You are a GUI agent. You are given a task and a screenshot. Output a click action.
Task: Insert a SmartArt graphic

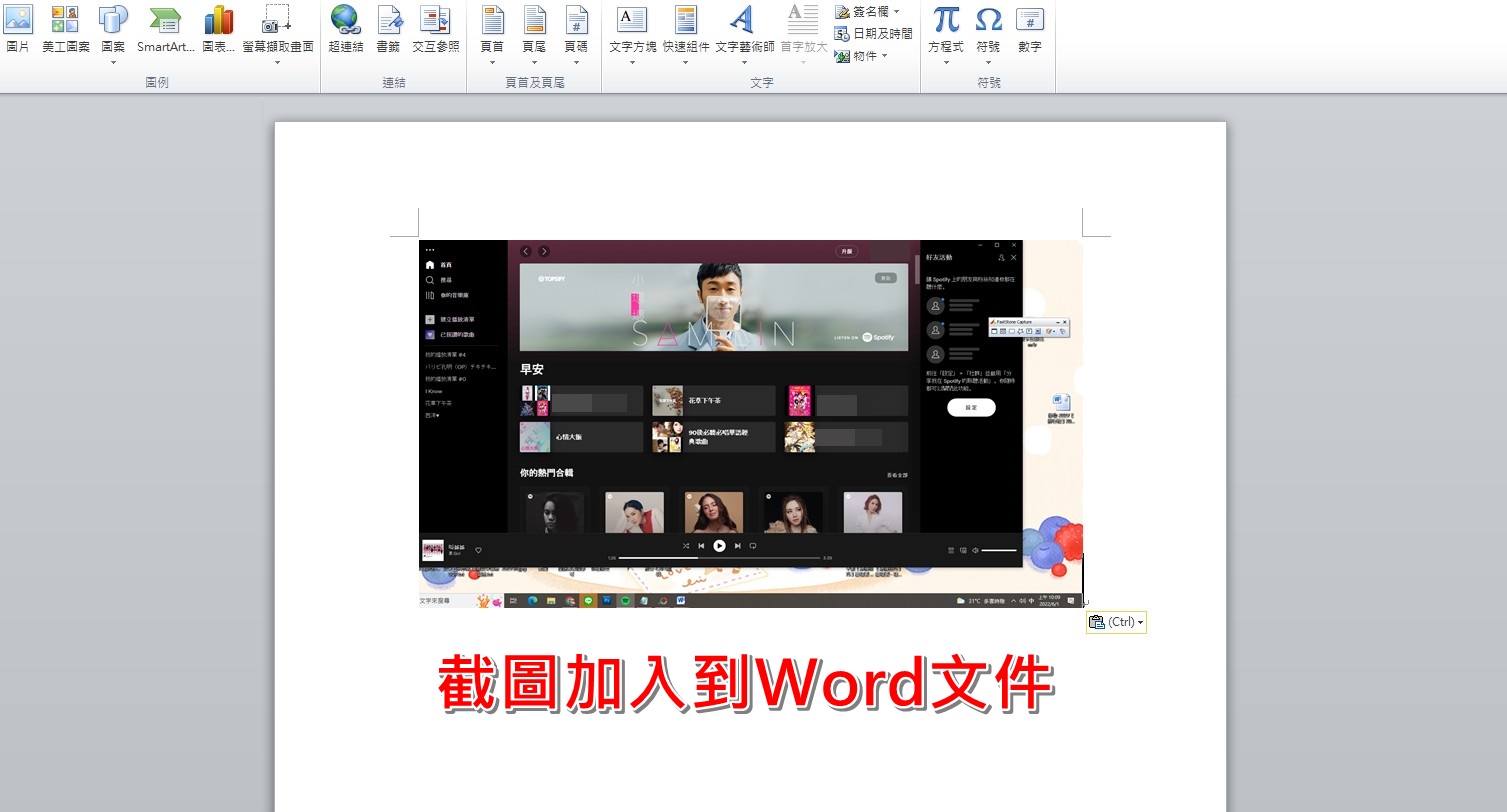pos(165,30)
